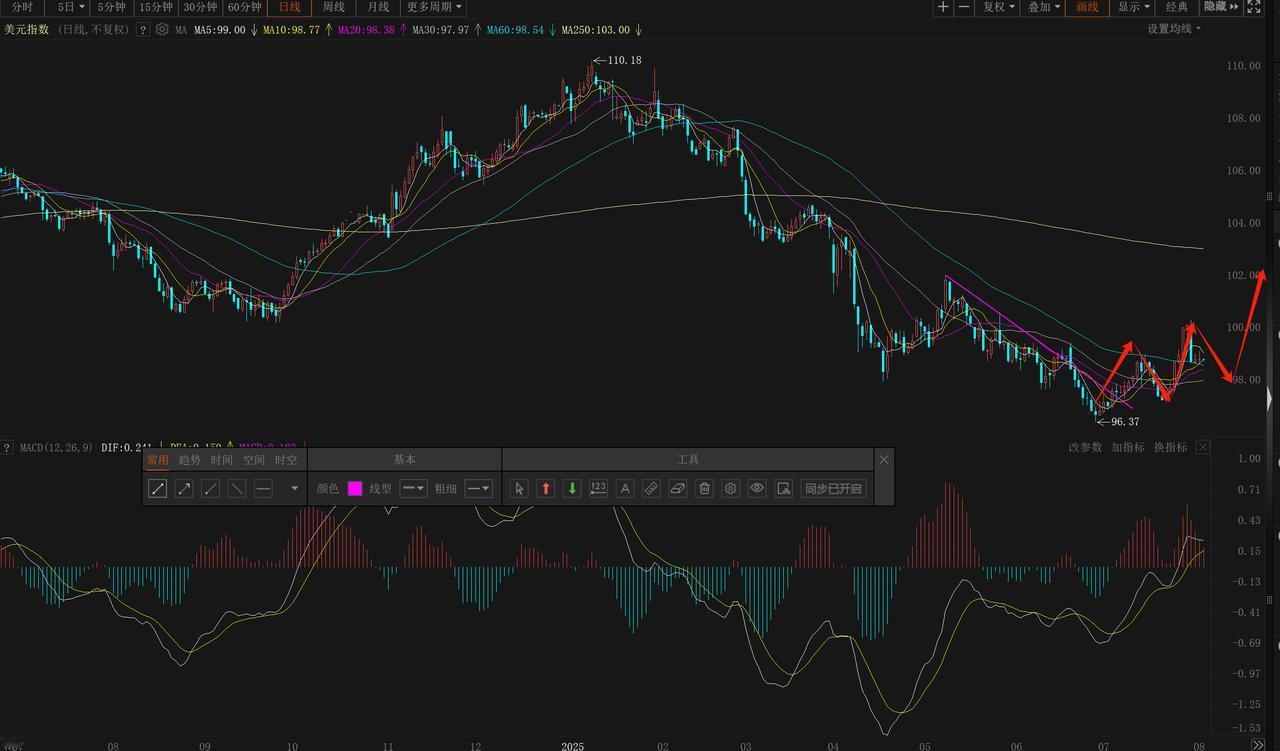Open the 5日 period dropdown
Viewport: 1280px width, 751px height.
[70, 7]
